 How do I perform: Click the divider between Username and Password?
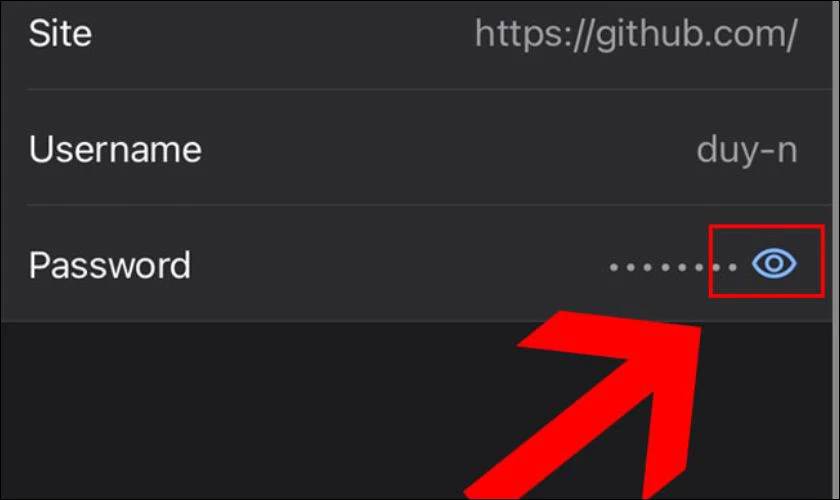pos(429,205)
